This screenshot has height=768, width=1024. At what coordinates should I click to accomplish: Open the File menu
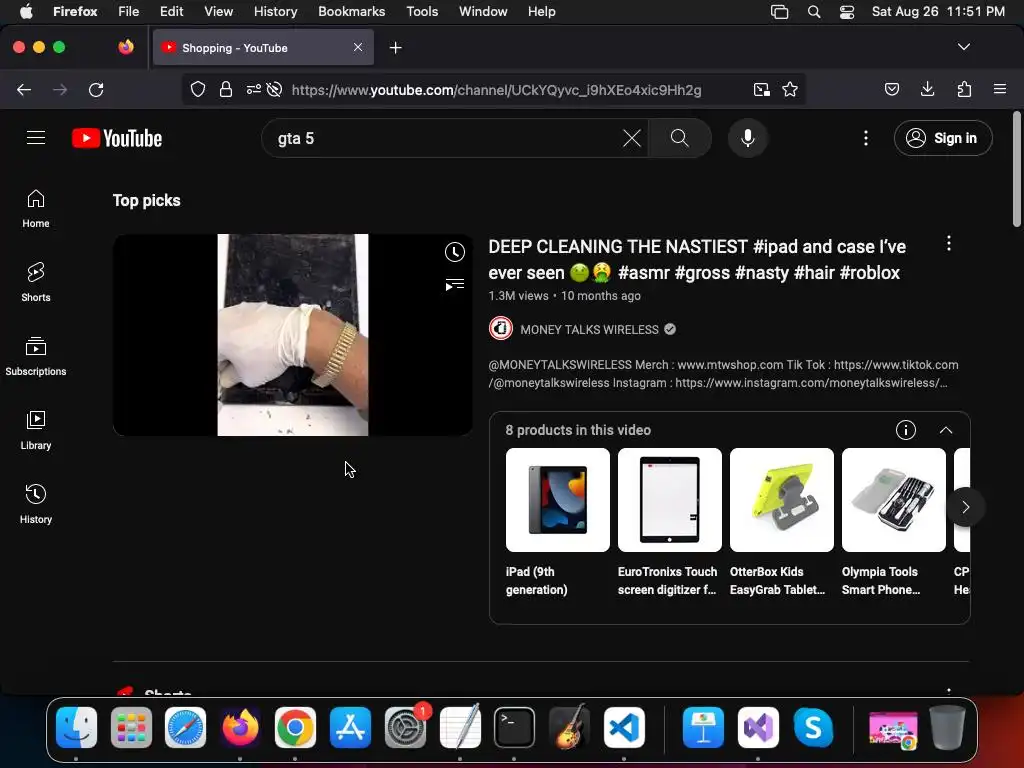129,12
